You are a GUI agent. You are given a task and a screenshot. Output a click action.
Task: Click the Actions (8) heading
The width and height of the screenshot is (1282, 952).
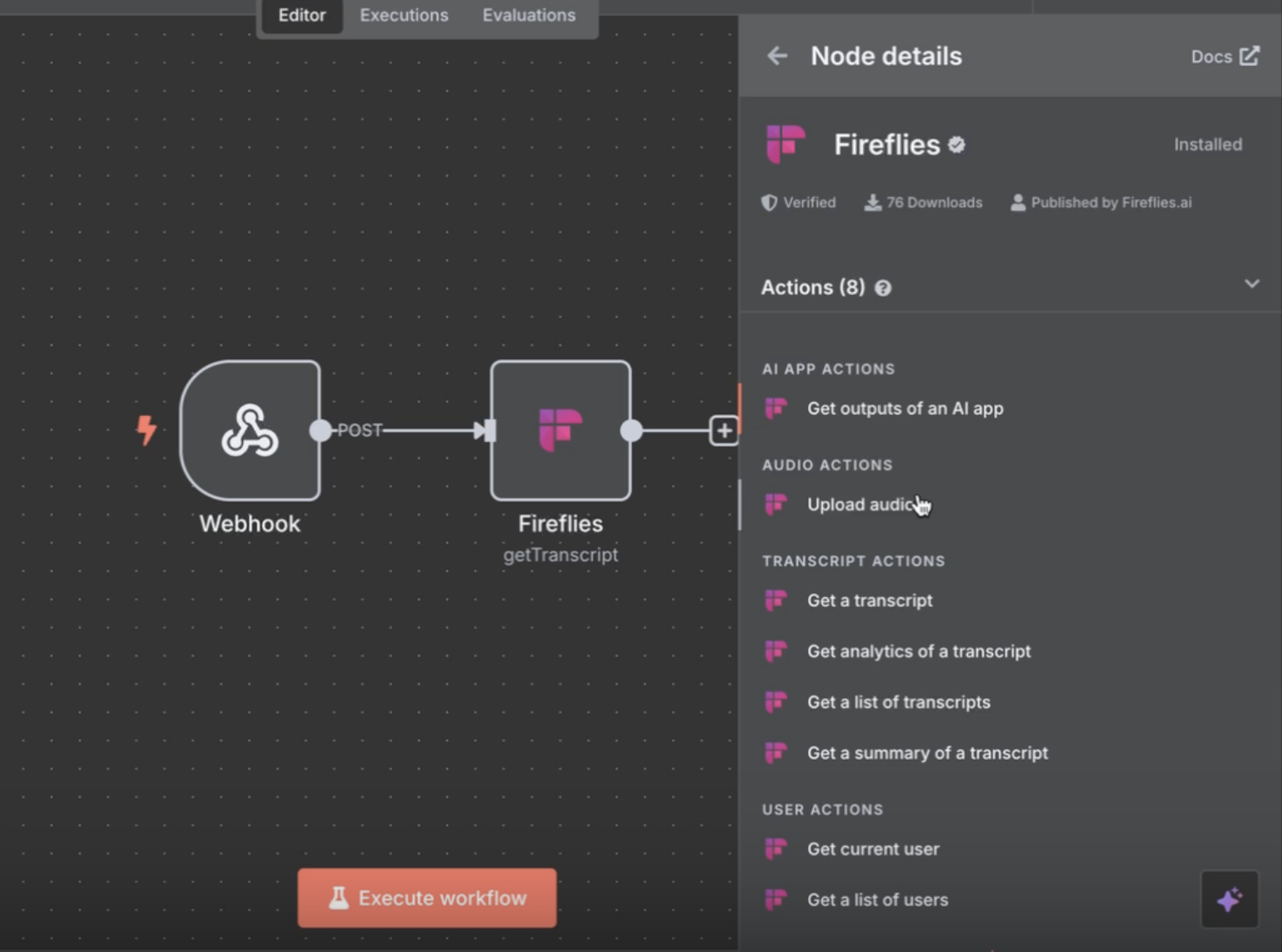[813, 288]
